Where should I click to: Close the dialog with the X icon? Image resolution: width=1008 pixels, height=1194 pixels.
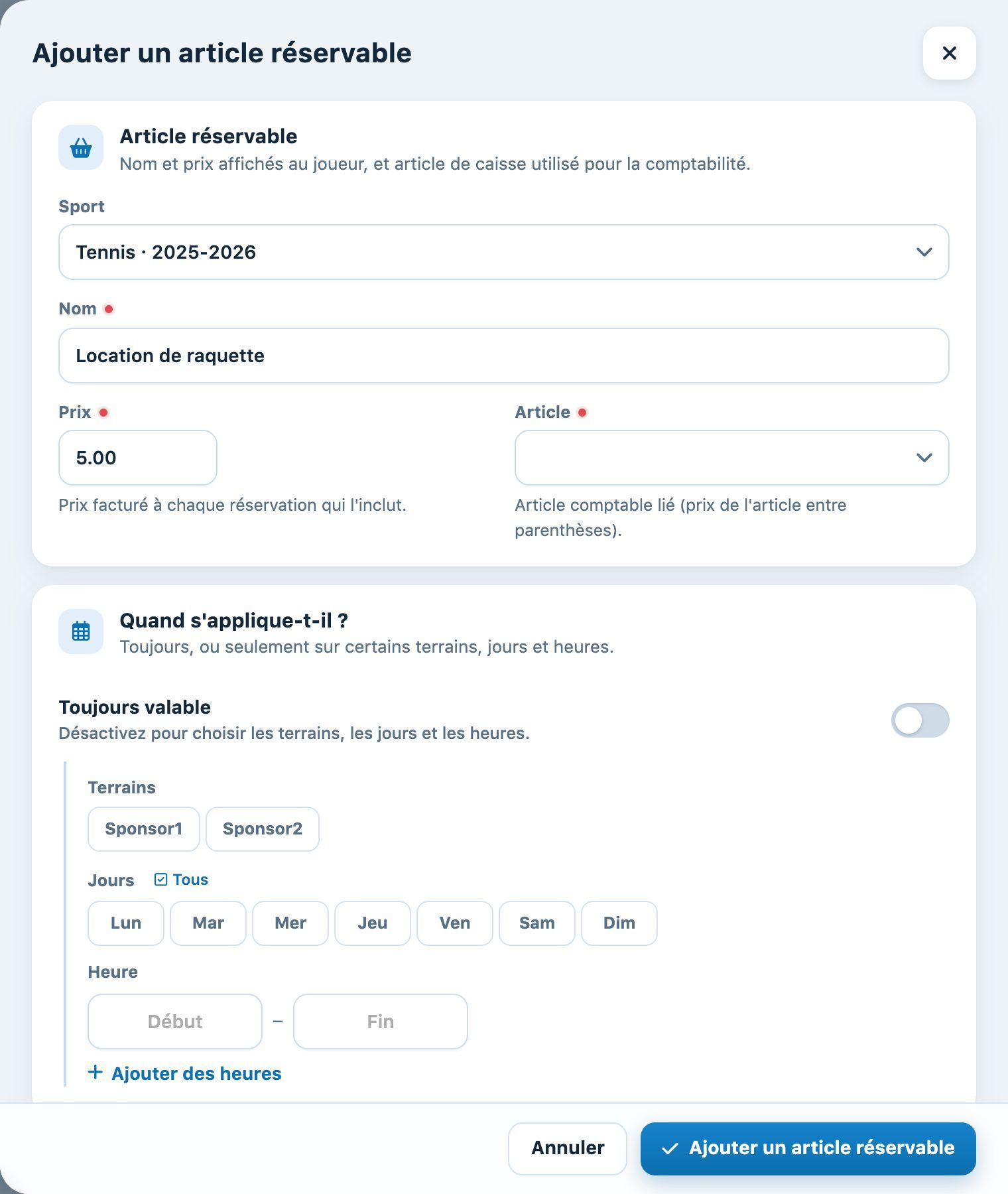coord(949,53)
